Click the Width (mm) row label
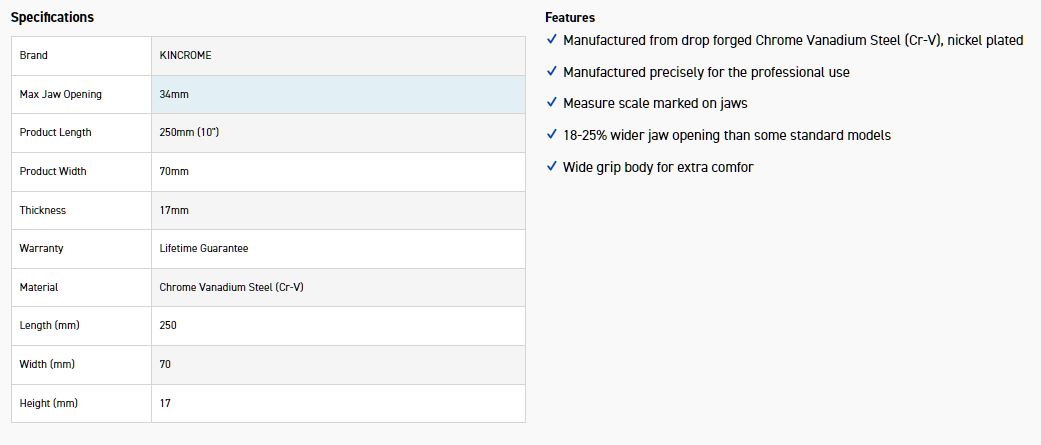This screenshot has width=1041, height=445. click(47, 364)
